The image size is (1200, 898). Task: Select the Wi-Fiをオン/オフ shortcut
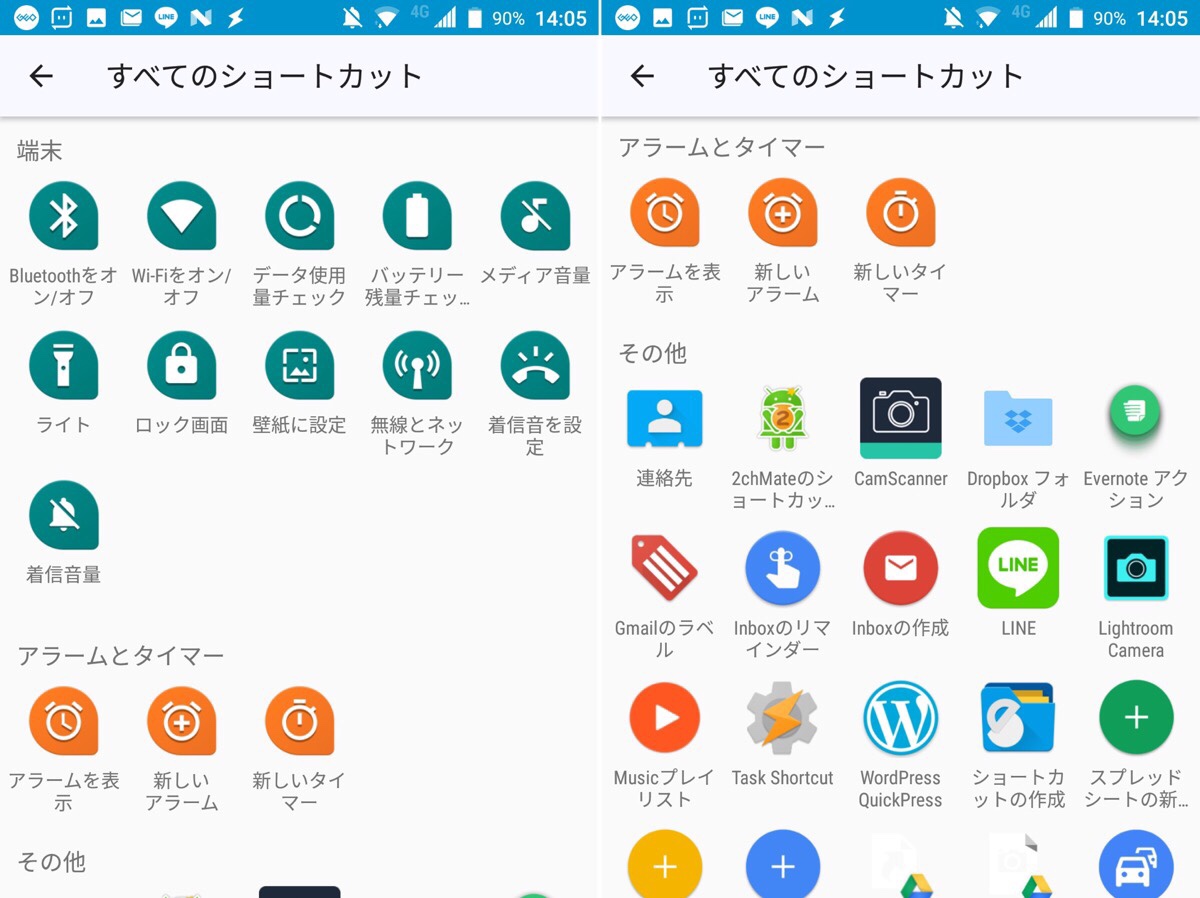[x=182, y=215]
